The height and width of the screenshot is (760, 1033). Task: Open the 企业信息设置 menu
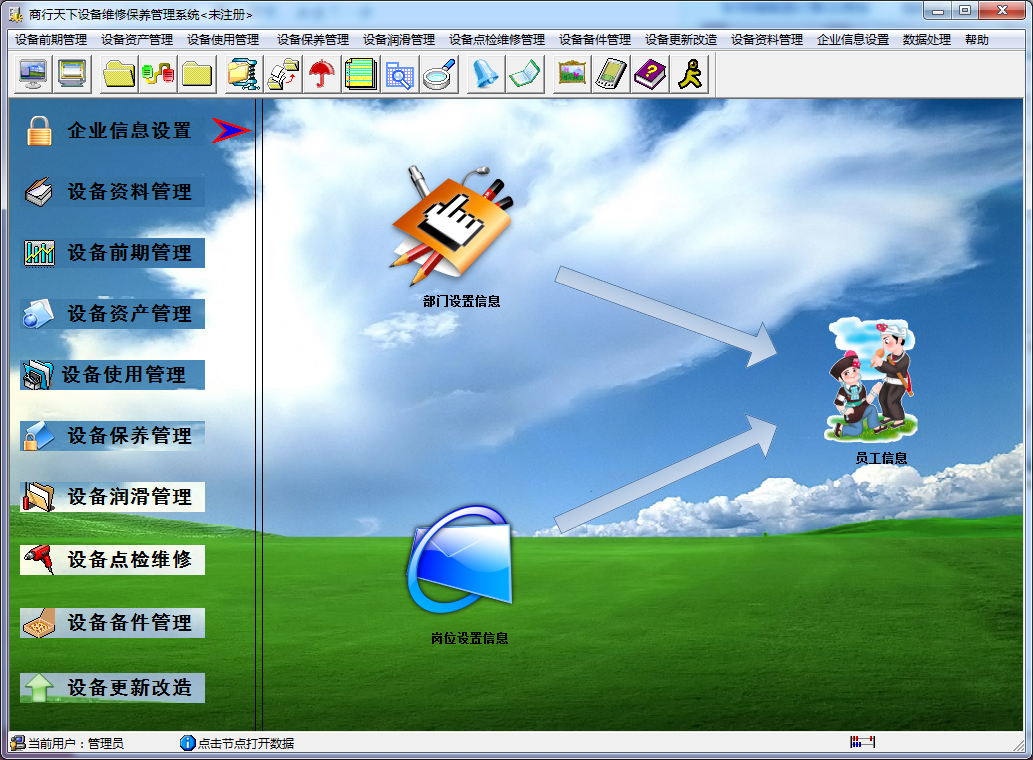click(x=853, y=40)
